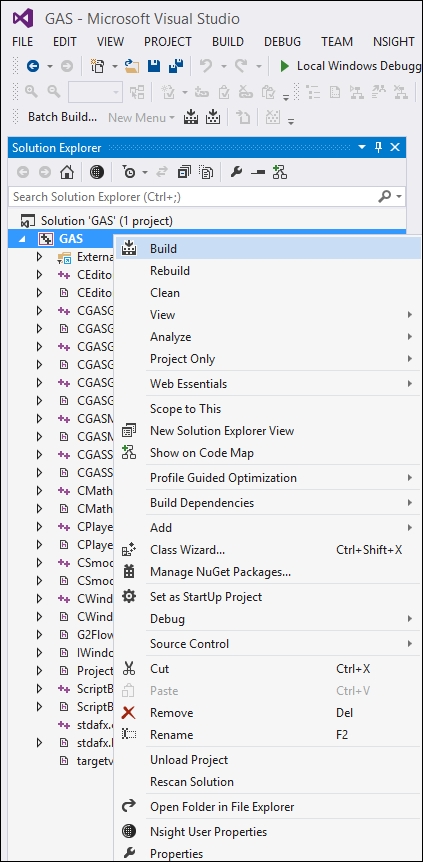Open the BUILD menu
Screen dimensions: 423x862
point(228,42)
